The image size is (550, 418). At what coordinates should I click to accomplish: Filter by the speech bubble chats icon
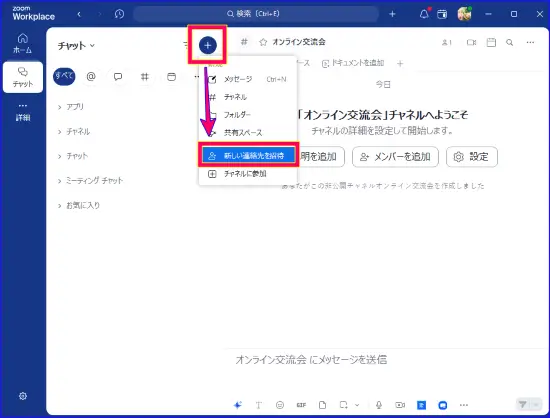pyautogui.click(x=118, y=76)
